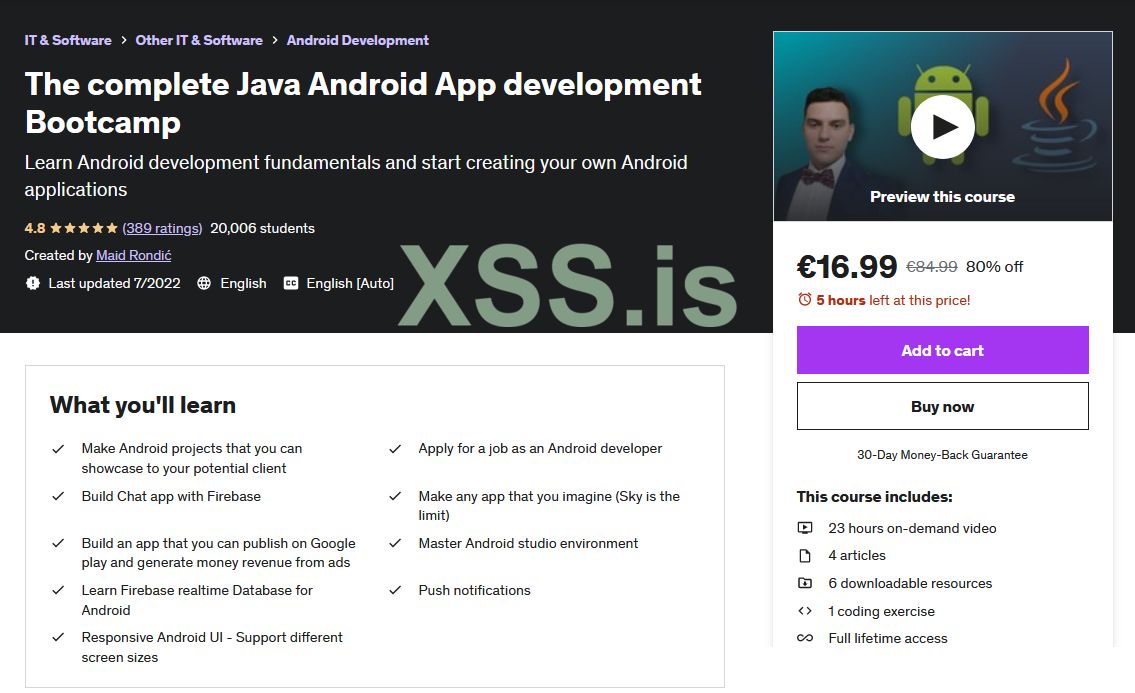
Task: Click the 'What you'll learn' heading
Action: click(x=143, y=405)
